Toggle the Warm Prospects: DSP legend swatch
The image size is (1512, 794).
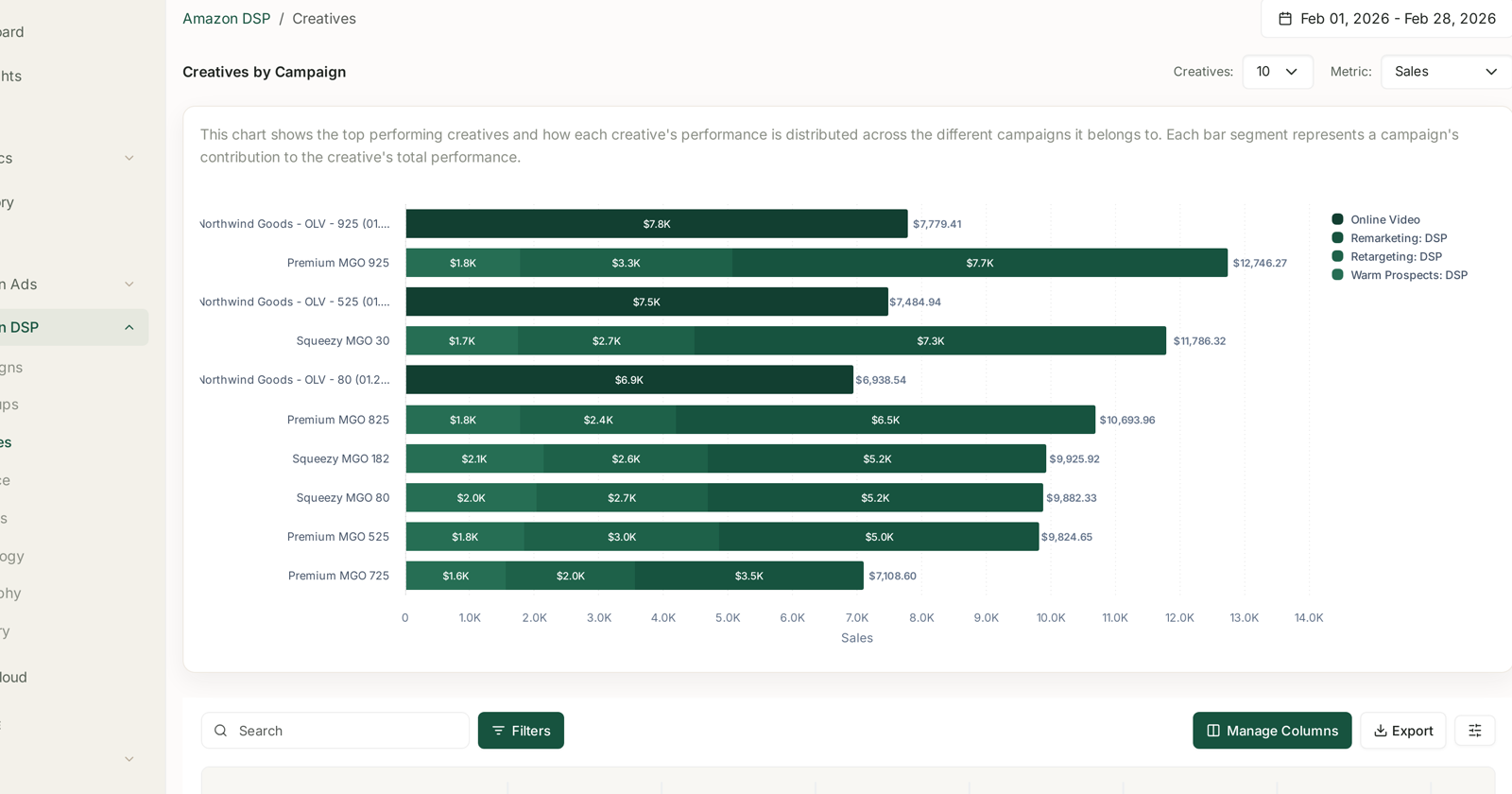coord(1337,275)
